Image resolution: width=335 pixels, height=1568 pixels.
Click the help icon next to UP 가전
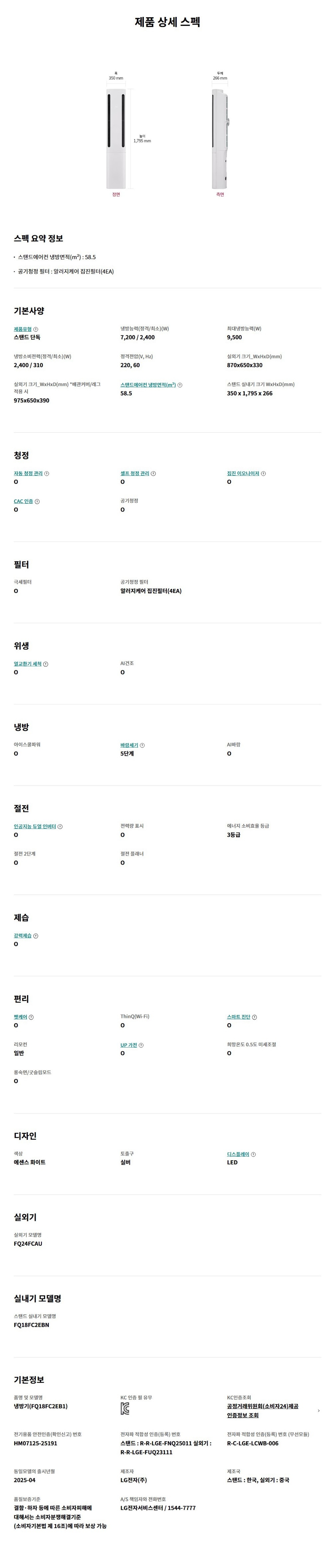pos(141,1045)
